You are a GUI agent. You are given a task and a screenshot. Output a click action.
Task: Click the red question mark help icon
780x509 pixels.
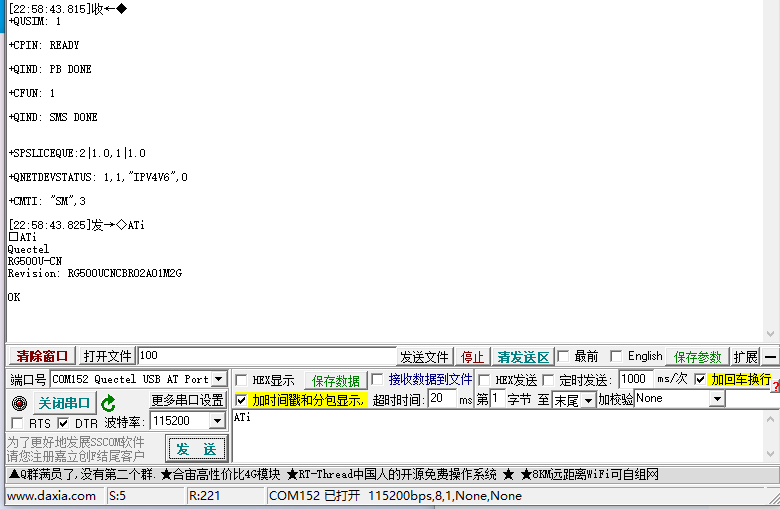pos(776,386)
